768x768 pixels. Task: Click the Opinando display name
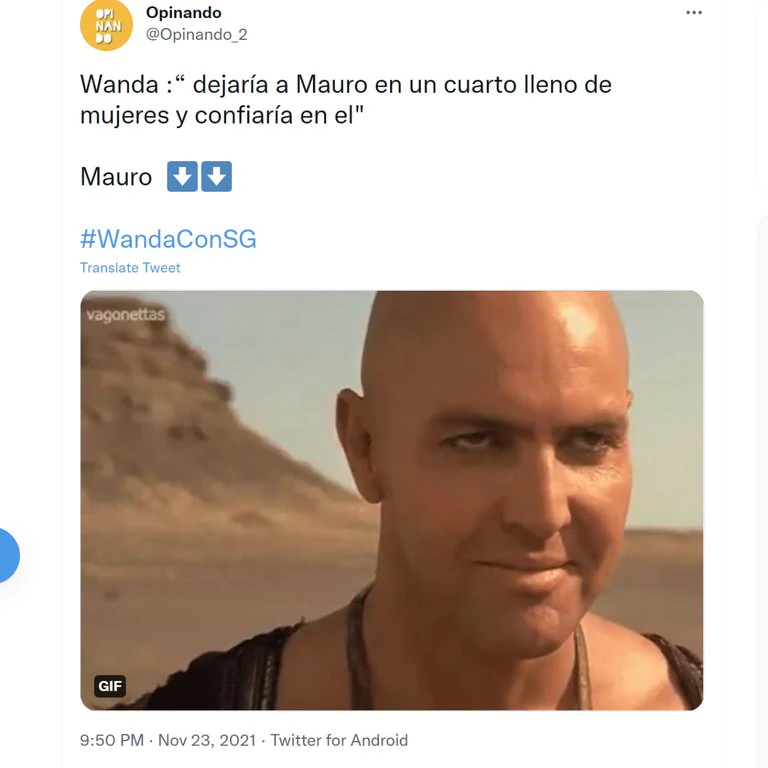click(184, 13)
